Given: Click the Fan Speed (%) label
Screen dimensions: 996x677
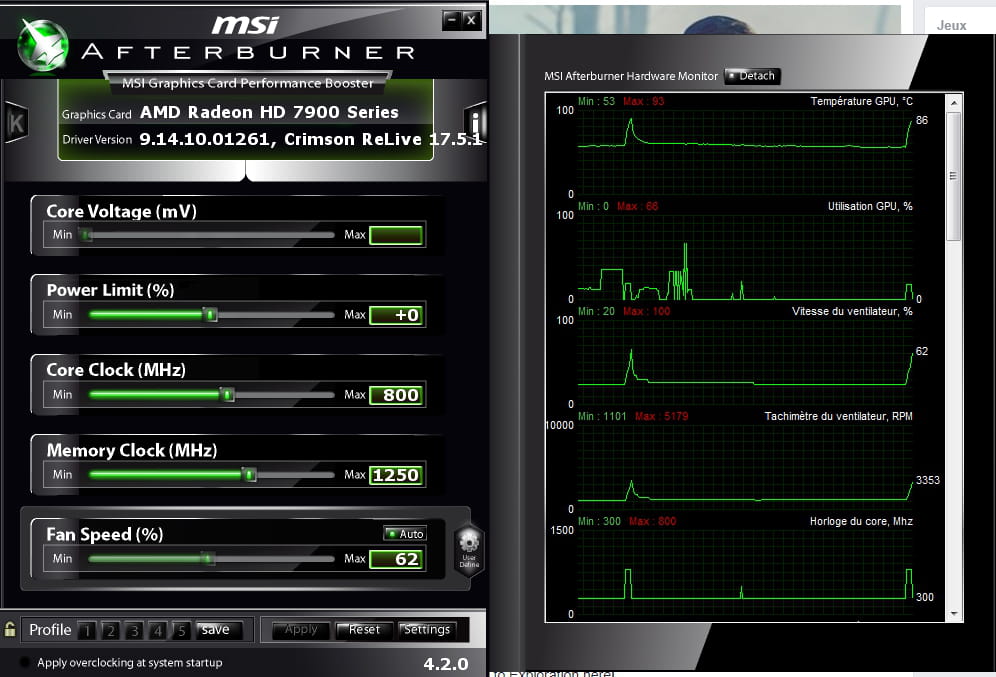Looking at the screenshot, I should point(105,535).
